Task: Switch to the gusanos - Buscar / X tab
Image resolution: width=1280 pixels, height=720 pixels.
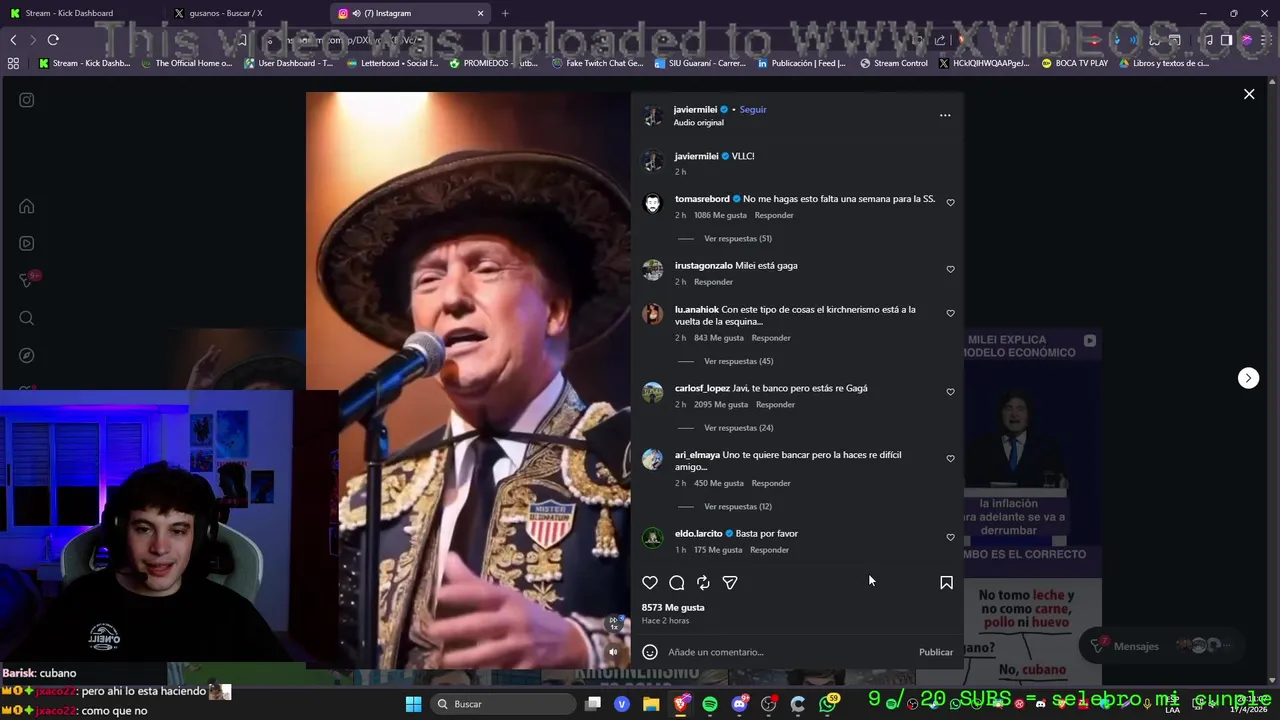Action: pyautogui.click(x=245, y=13)
